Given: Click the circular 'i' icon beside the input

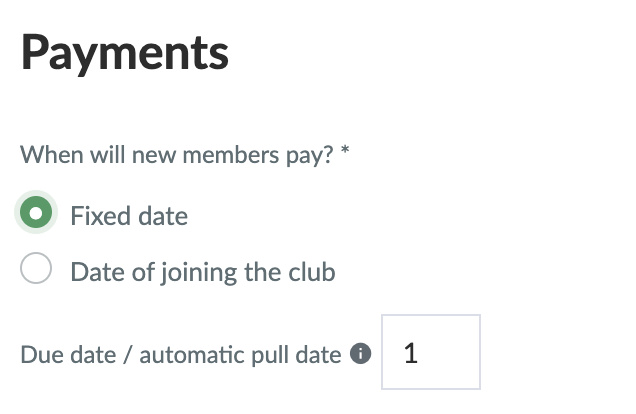Looking at the screenshot, I should tap(361, 354).
